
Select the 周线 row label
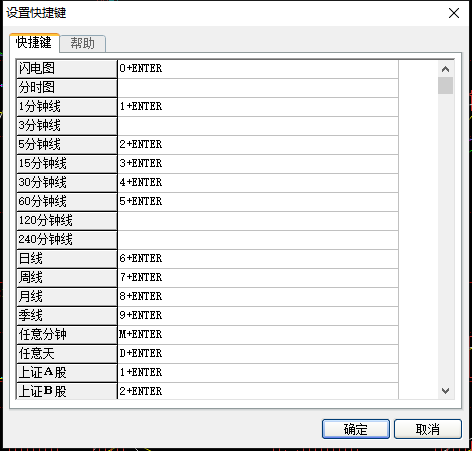pos(67,278)
